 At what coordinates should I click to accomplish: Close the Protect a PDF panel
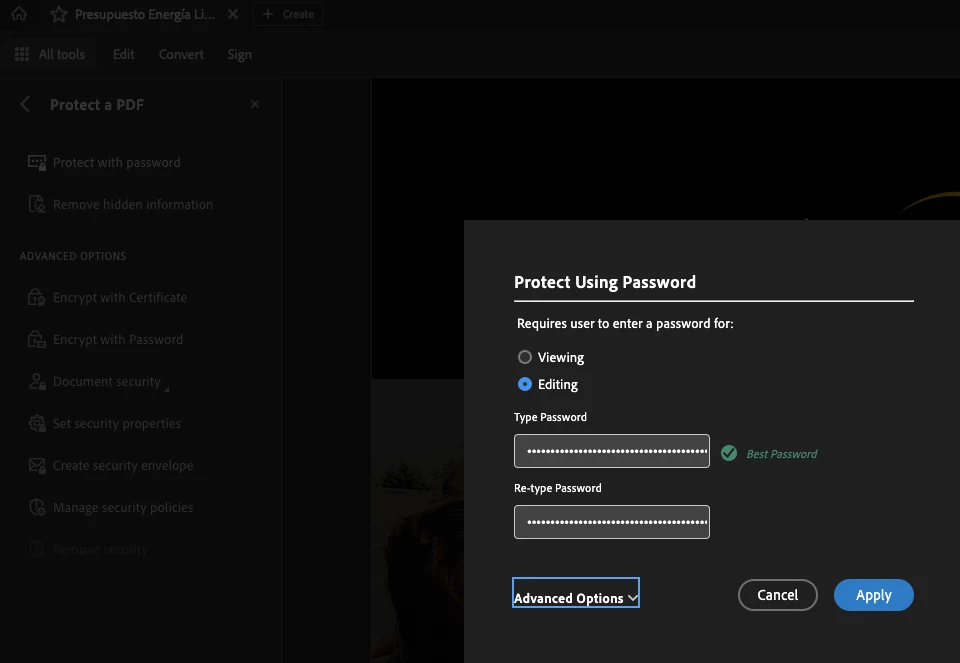pyautogui.click(x=255, y=104)
